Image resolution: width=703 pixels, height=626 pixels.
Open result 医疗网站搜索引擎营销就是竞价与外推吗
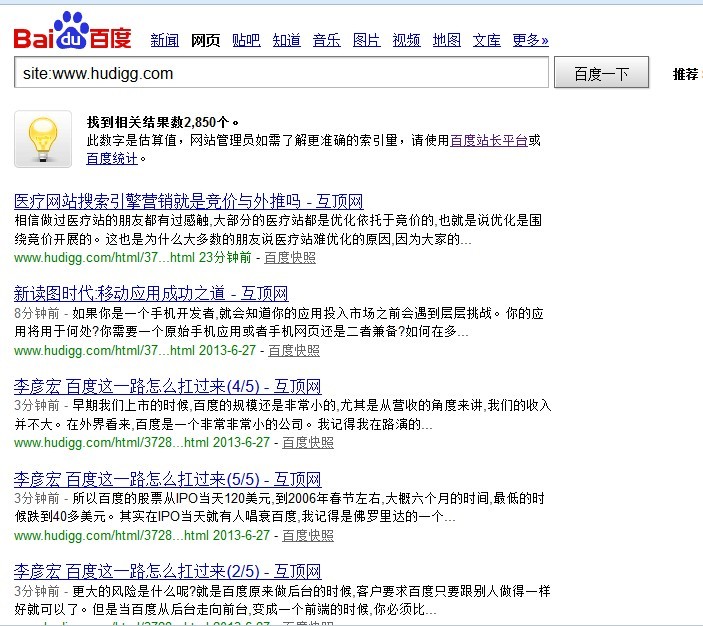pyautogui.click(x=188, y=202)
